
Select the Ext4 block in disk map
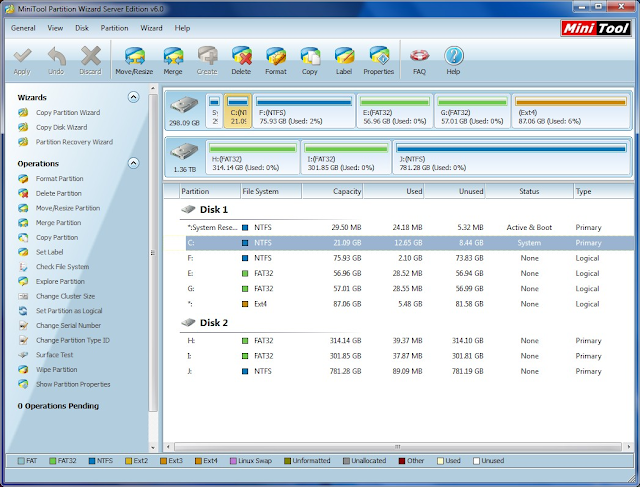click(571, 111)
